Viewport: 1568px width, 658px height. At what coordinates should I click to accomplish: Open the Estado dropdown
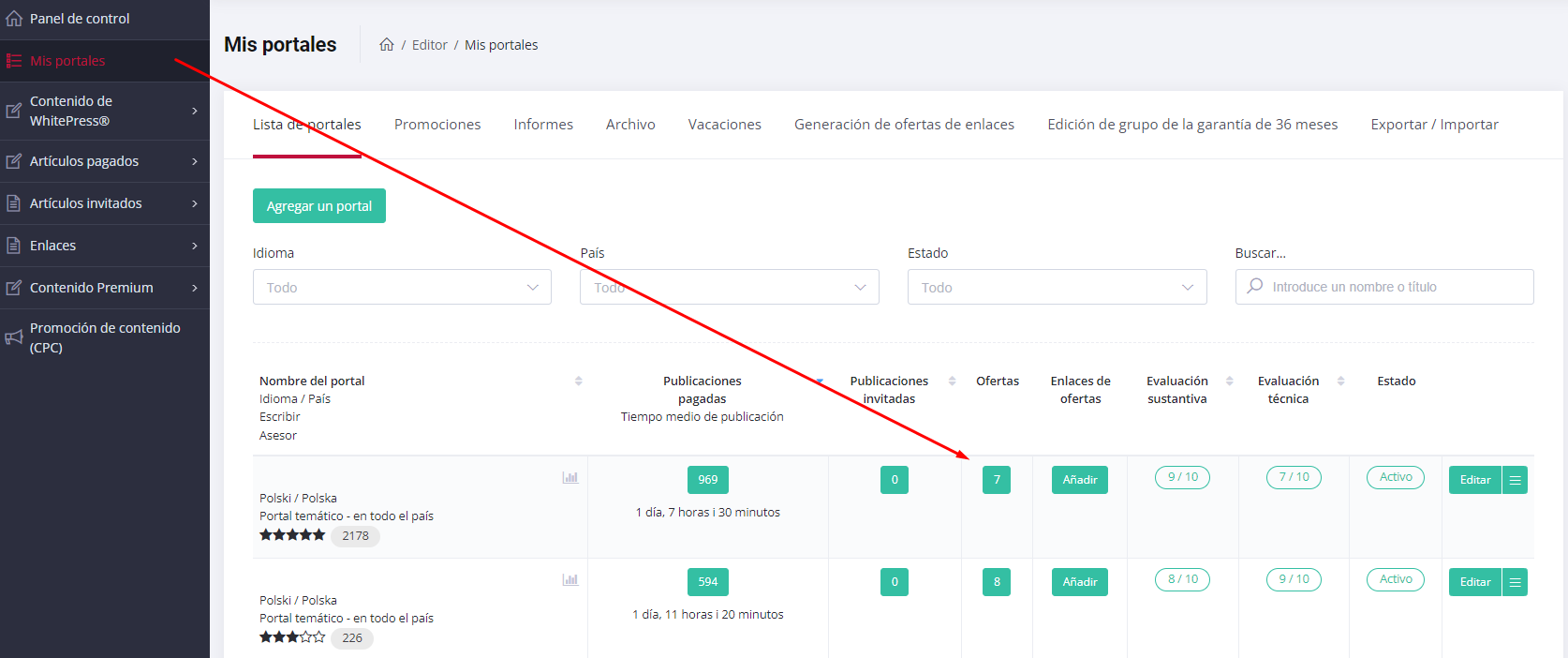[x=1058, y=287]
